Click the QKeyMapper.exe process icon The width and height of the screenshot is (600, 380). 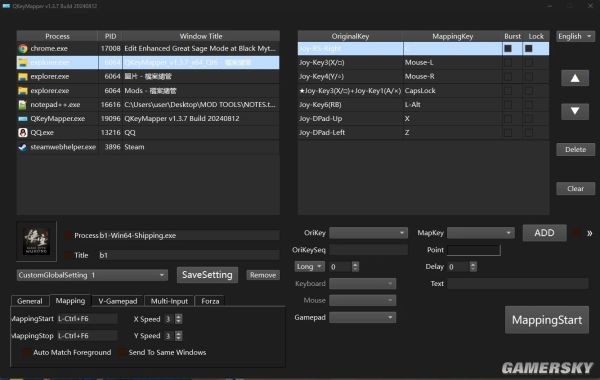click(x=23, y=119)
